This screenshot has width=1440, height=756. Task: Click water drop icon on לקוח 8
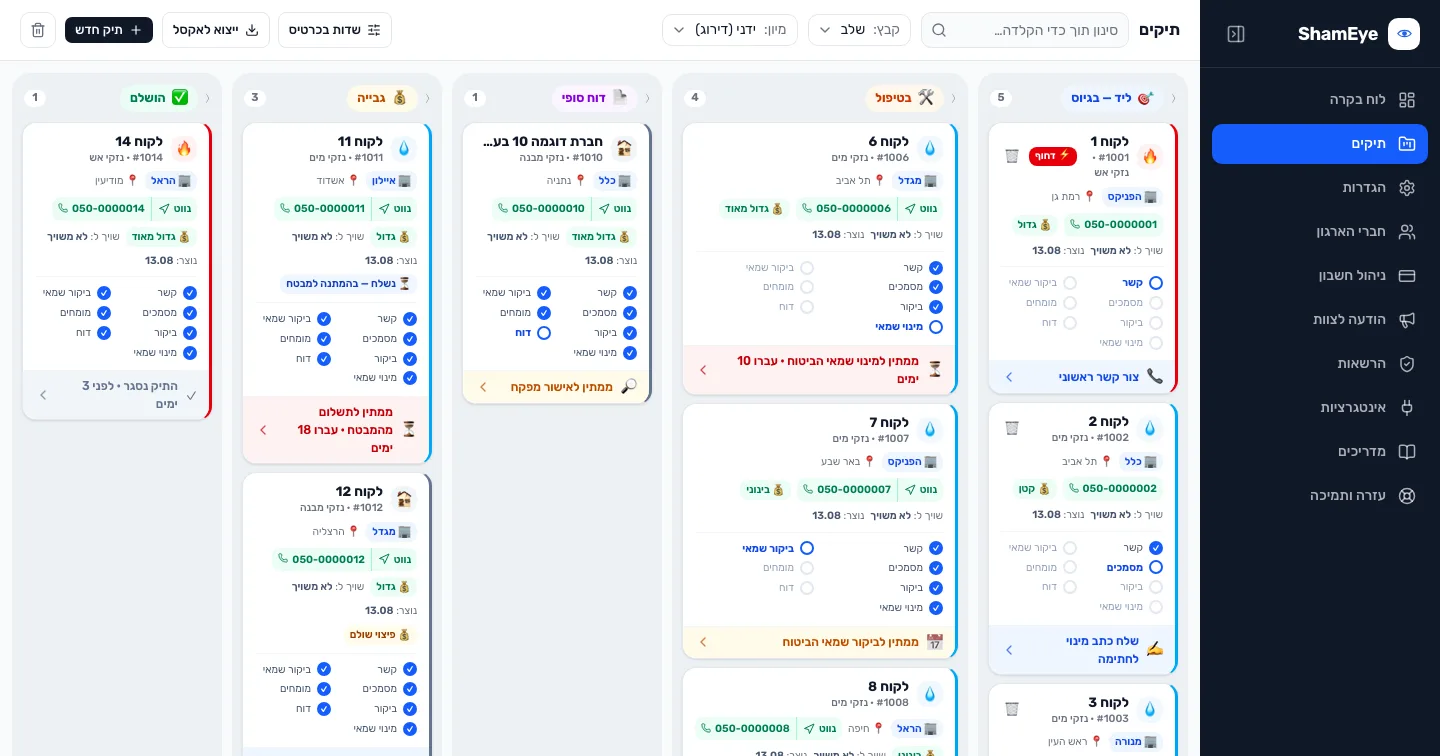pyautogui.click(x=930, y=694)
